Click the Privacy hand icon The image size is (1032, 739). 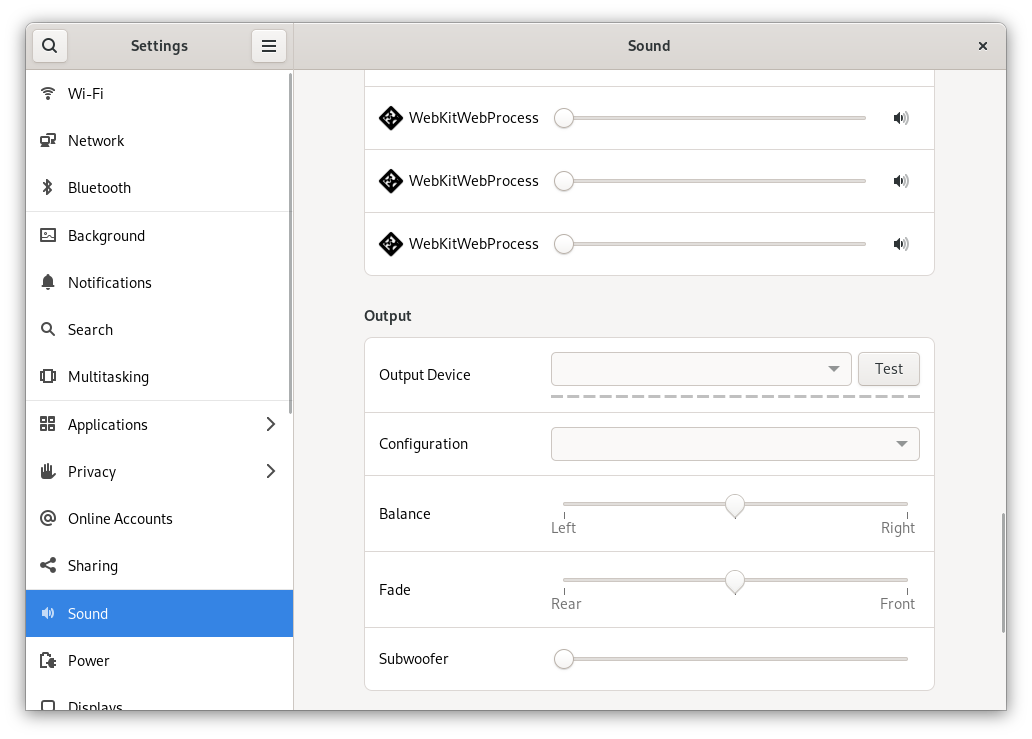[47, 471]
